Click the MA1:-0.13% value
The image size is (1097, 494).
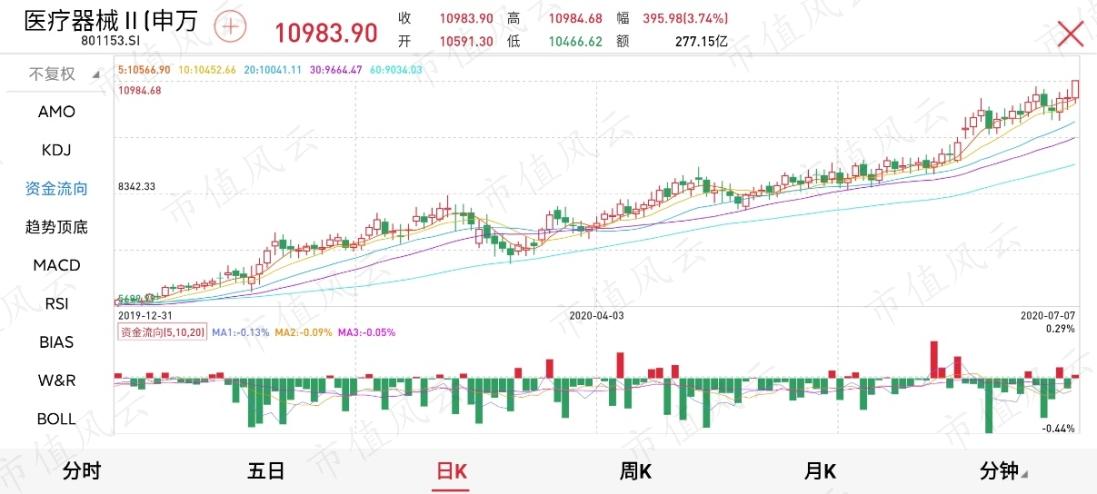click(x=241, y=333)
